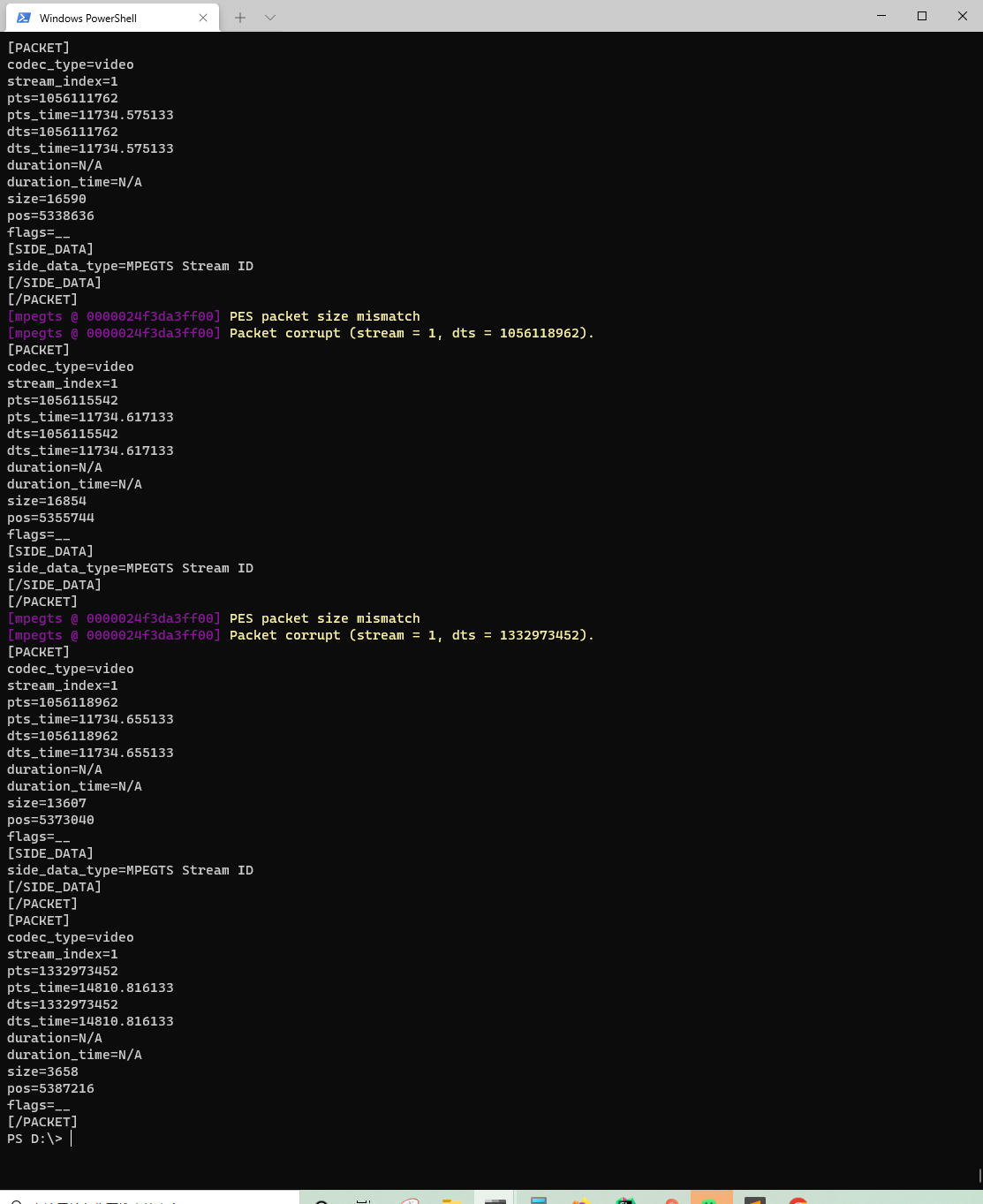
Task: Click the orange-highlighted taskbar app icon
Action: [x=711, y=1201]
